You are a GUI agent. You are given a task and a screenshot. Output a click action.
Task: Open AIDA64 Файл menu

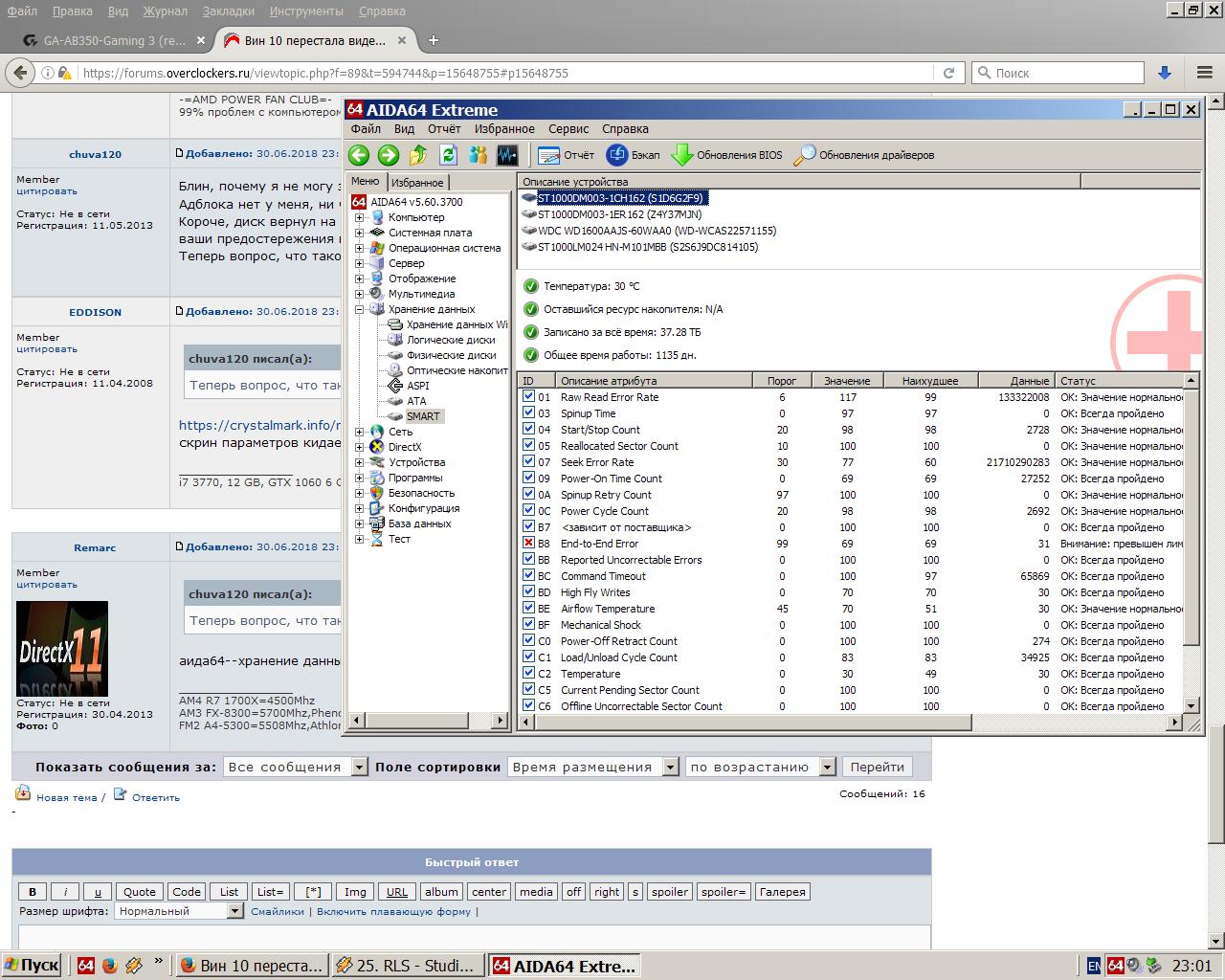366,129
